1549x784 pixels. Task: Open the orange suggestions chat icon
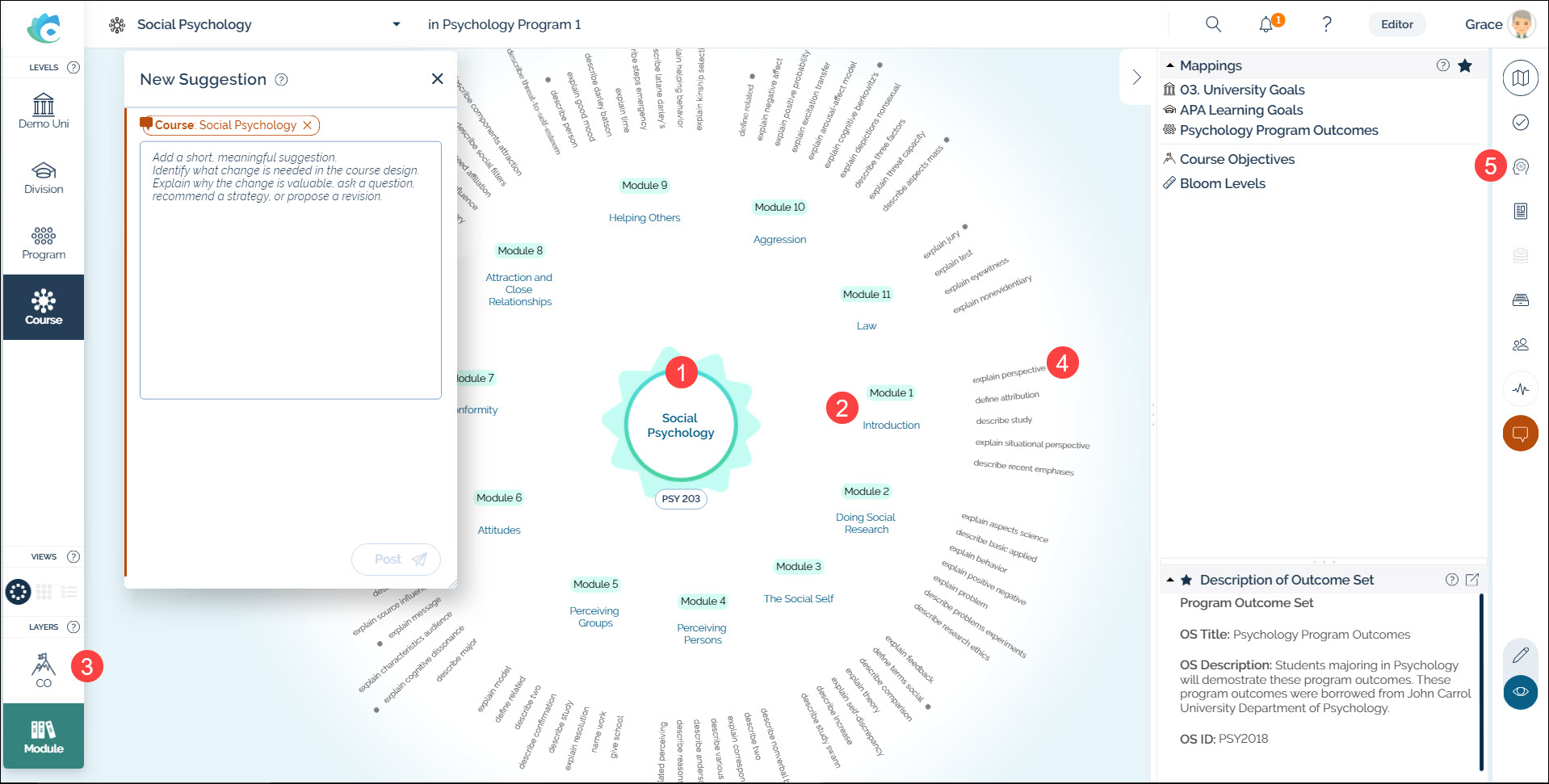pyautogui.click(x=1520, y=434)
